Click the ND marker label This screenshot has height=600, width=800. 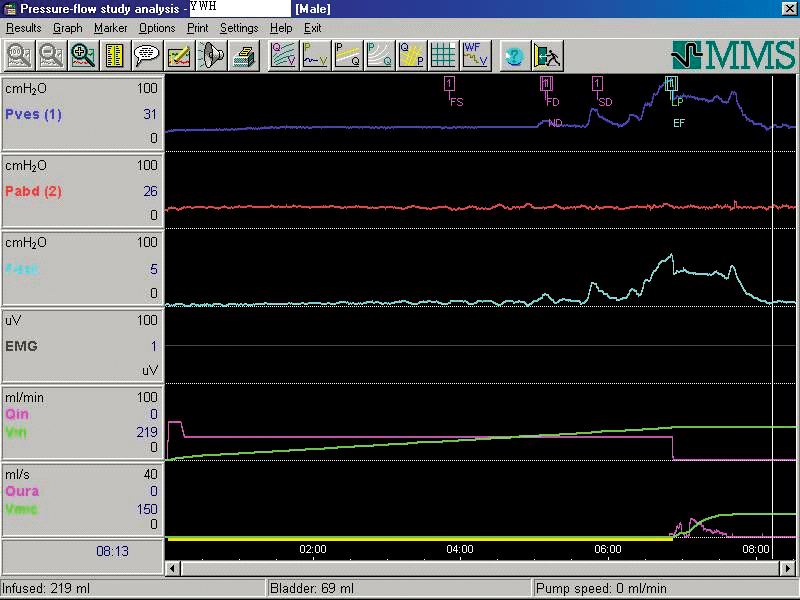(555, 123)
